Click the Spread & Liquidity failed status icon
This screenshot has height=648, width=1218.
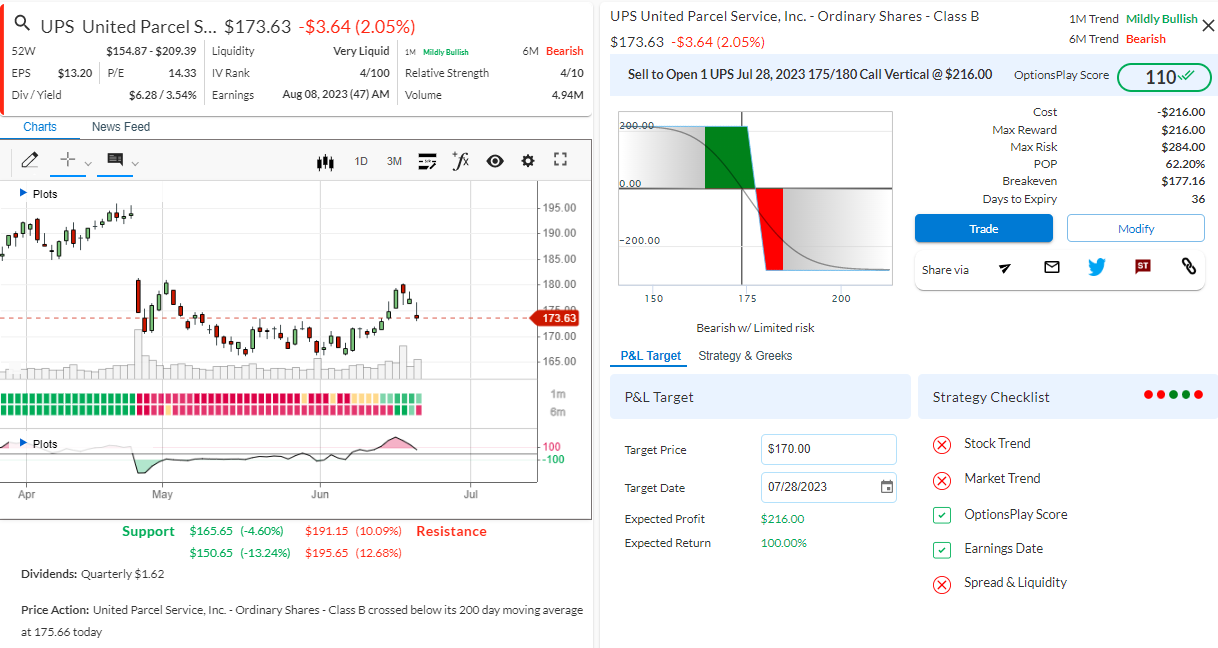941,584
